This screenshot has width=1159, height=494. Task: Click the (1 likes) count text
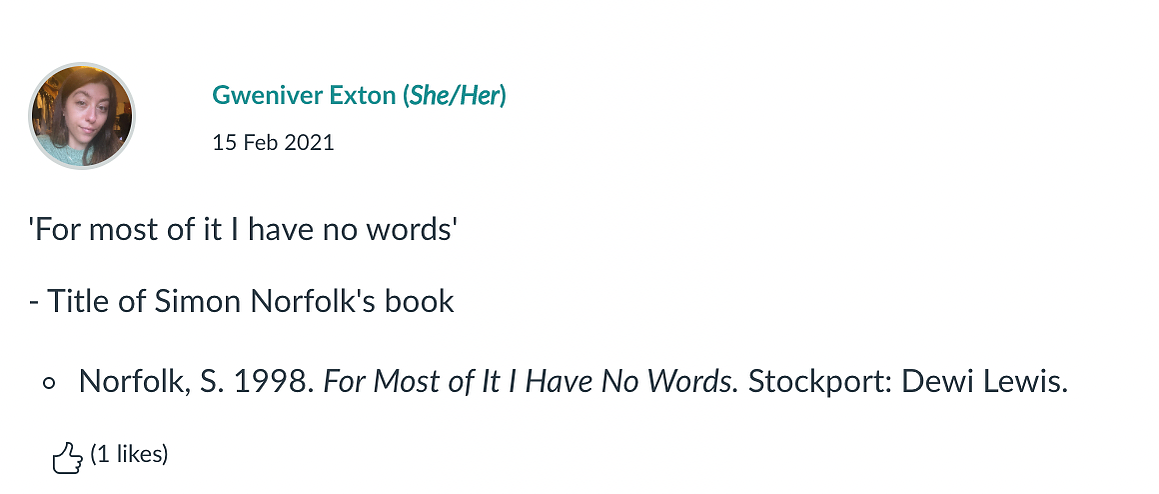(129, 453)
